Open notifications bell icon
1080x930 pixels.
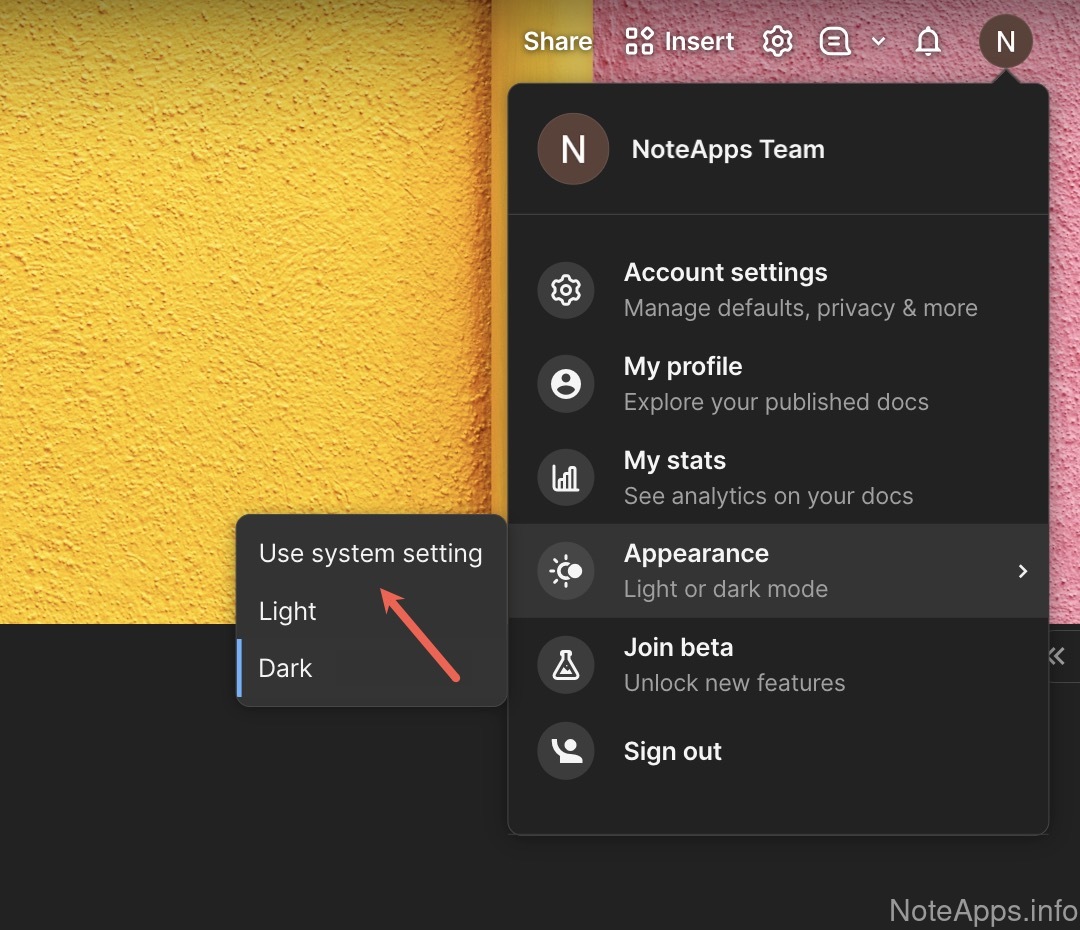[928, 42]
